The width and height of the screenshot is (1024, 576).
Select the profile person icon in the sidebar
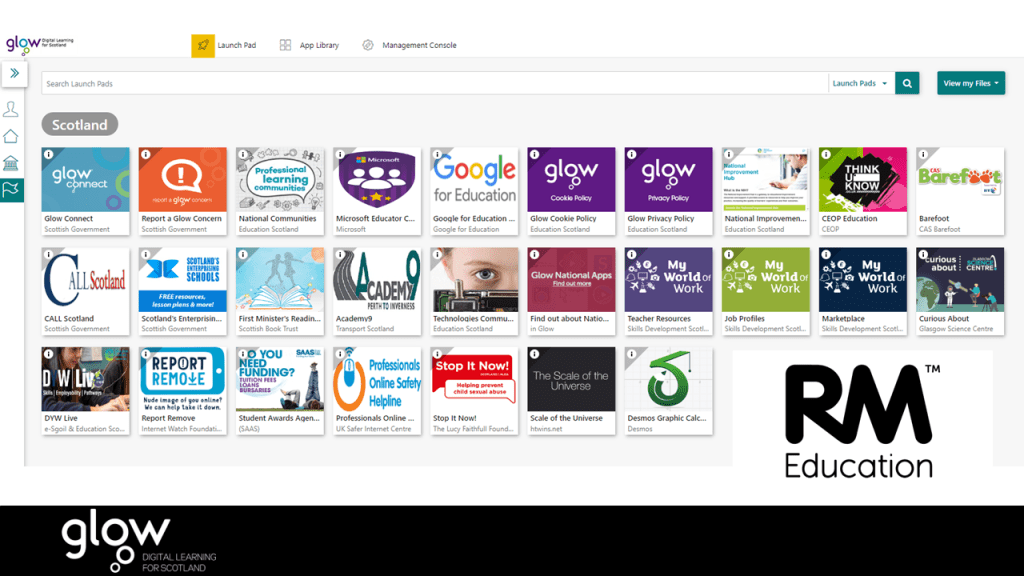pos(14,108)
